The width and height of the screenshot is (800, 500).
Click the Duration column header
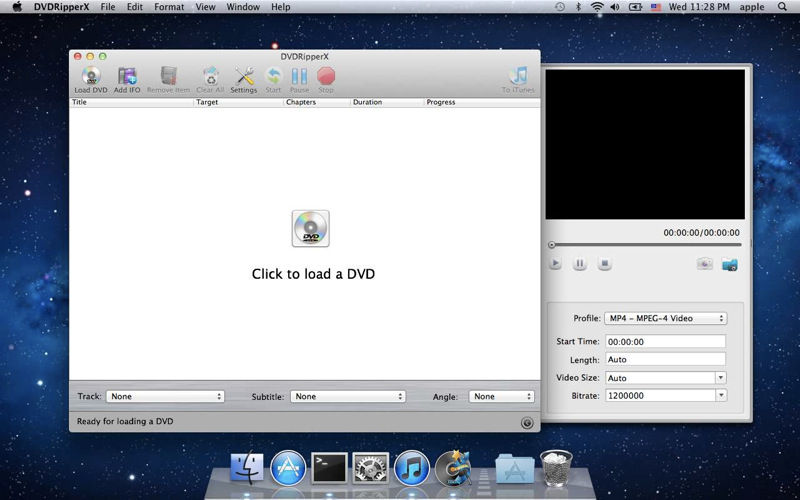tap(387, 102)
